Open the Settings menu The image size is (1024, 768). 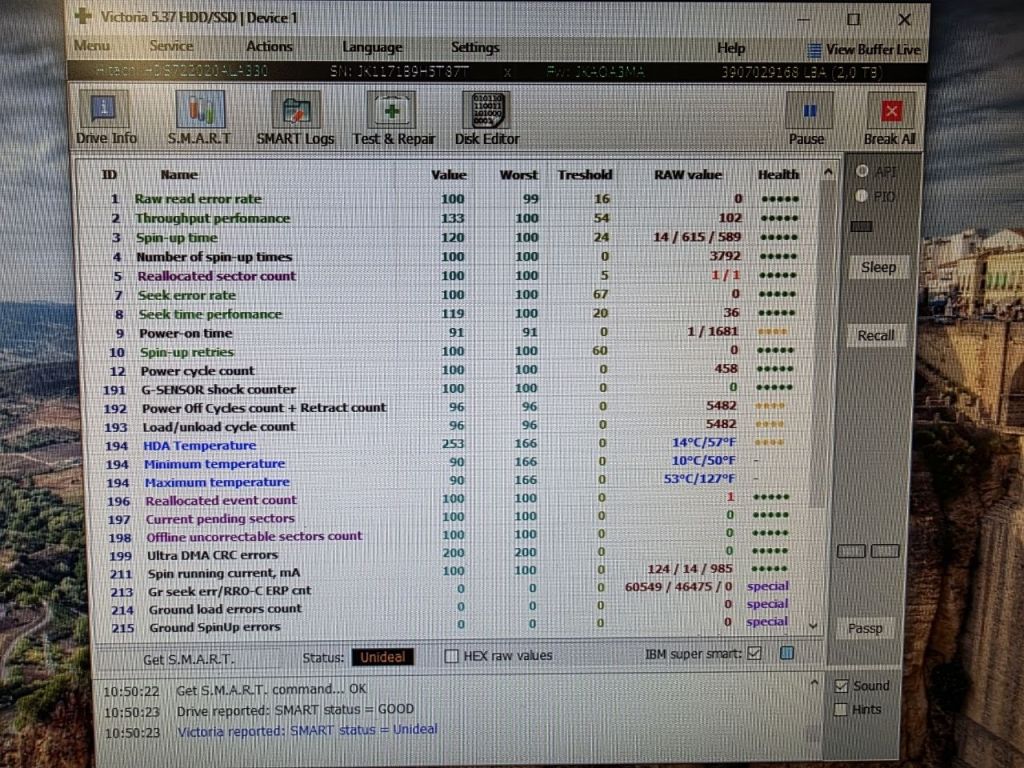(x=475, y=47)
